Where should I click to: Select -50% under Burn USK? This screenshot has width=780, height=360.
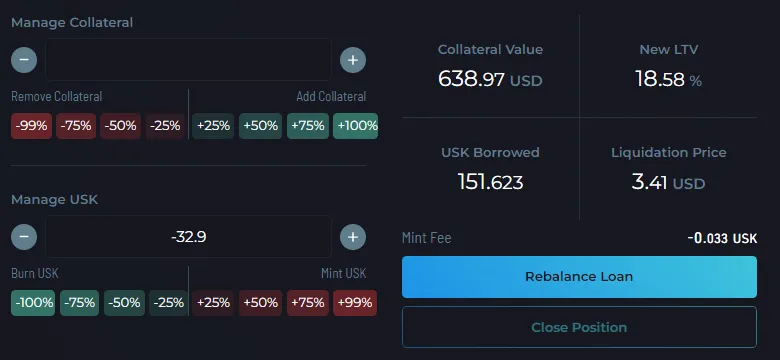click(124, 303)
